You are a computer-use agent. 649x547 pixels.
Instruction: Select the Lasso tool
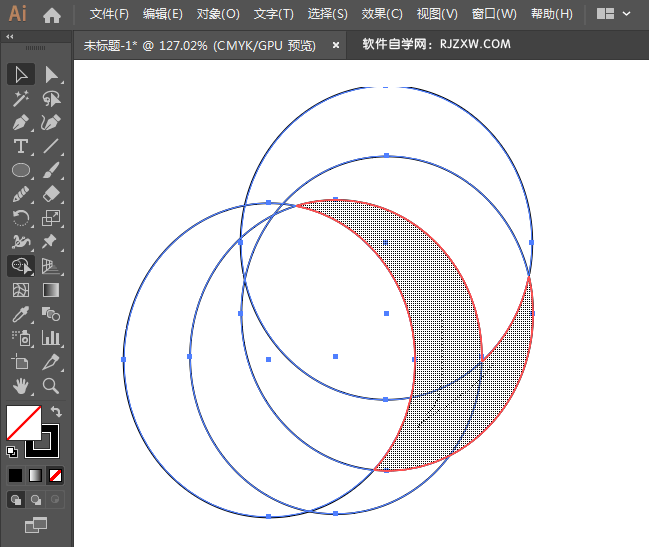tap(51, 99)
